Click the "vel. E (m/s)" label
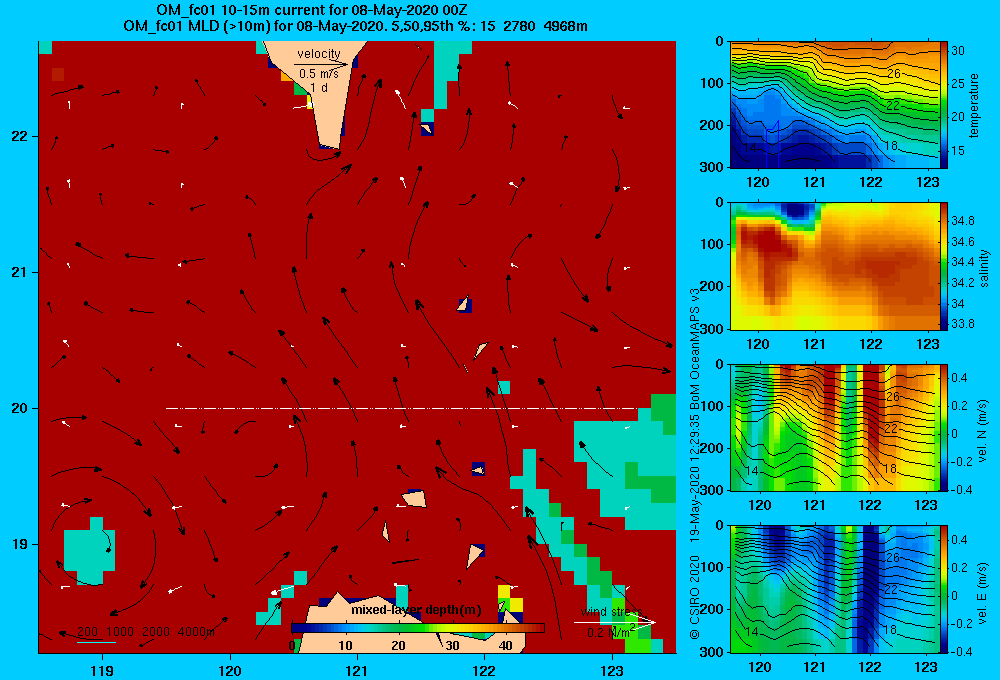The width and height of the screenshot is (1000, 680). pos(983,593)
